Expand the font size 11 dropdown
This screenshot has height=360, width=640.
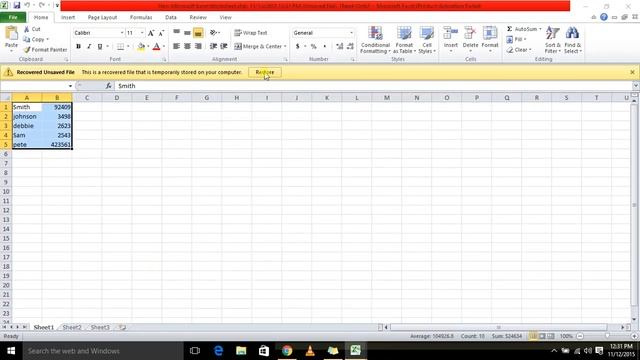click(x=142, y=33)
